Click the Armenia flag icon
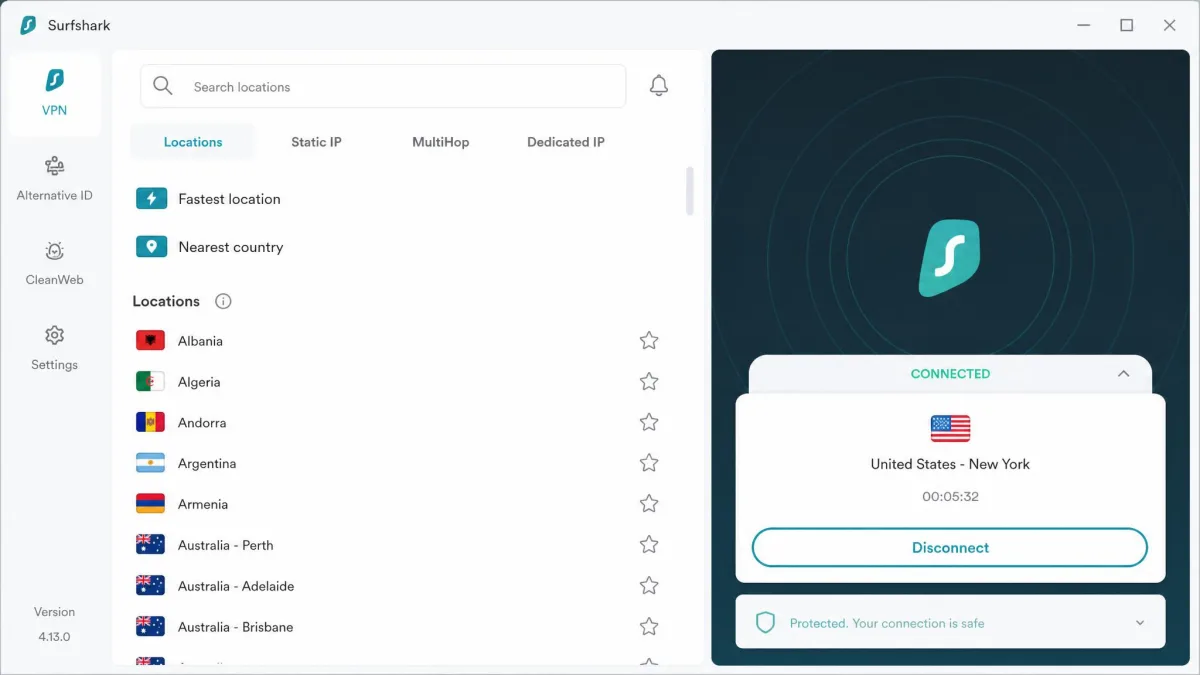 click(150, 504)
